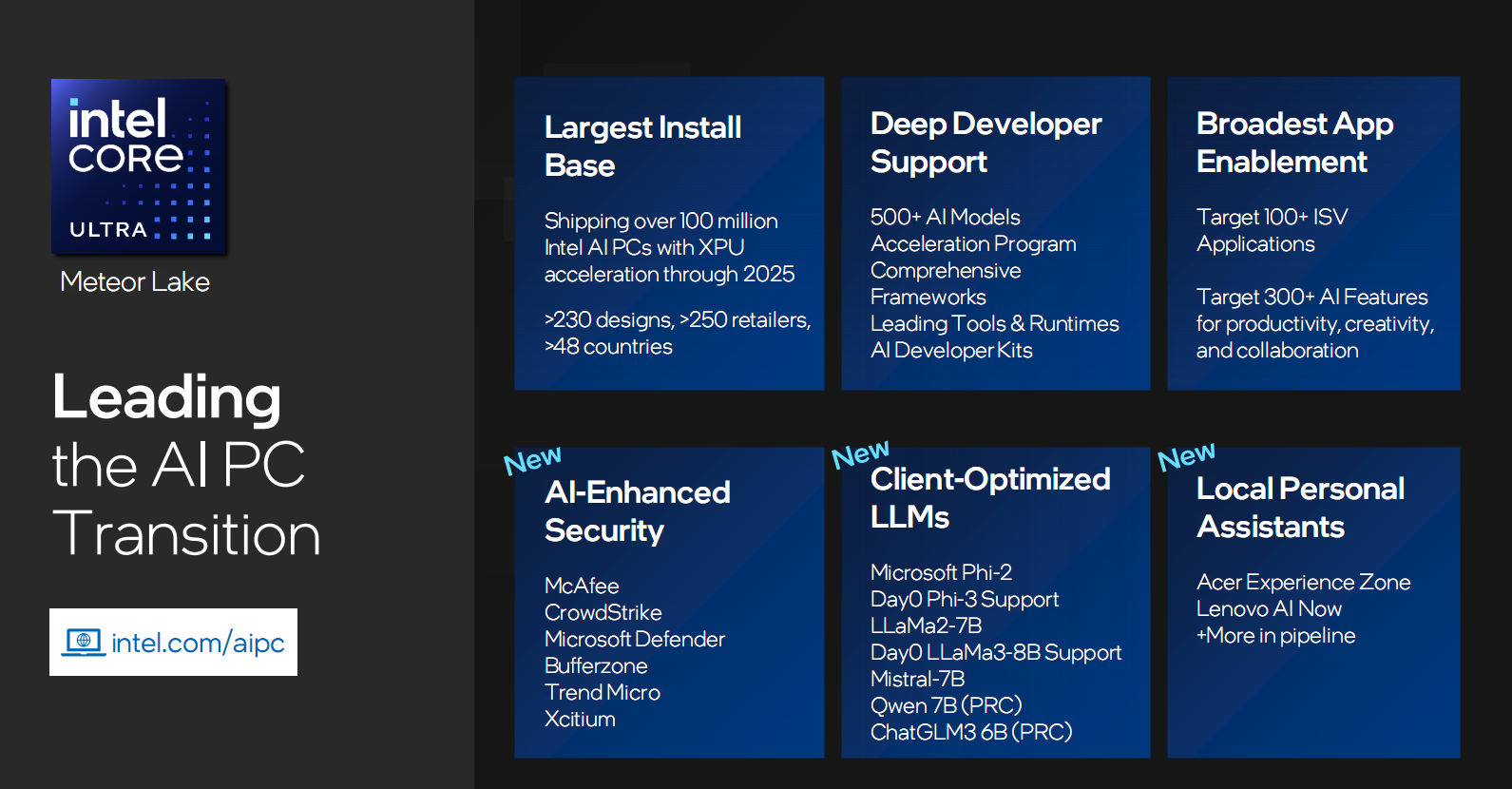Select the 'Meteor Lake' caption
Image resolution: width=1512 pixels, height=789 pixels.
pos(135,281)
